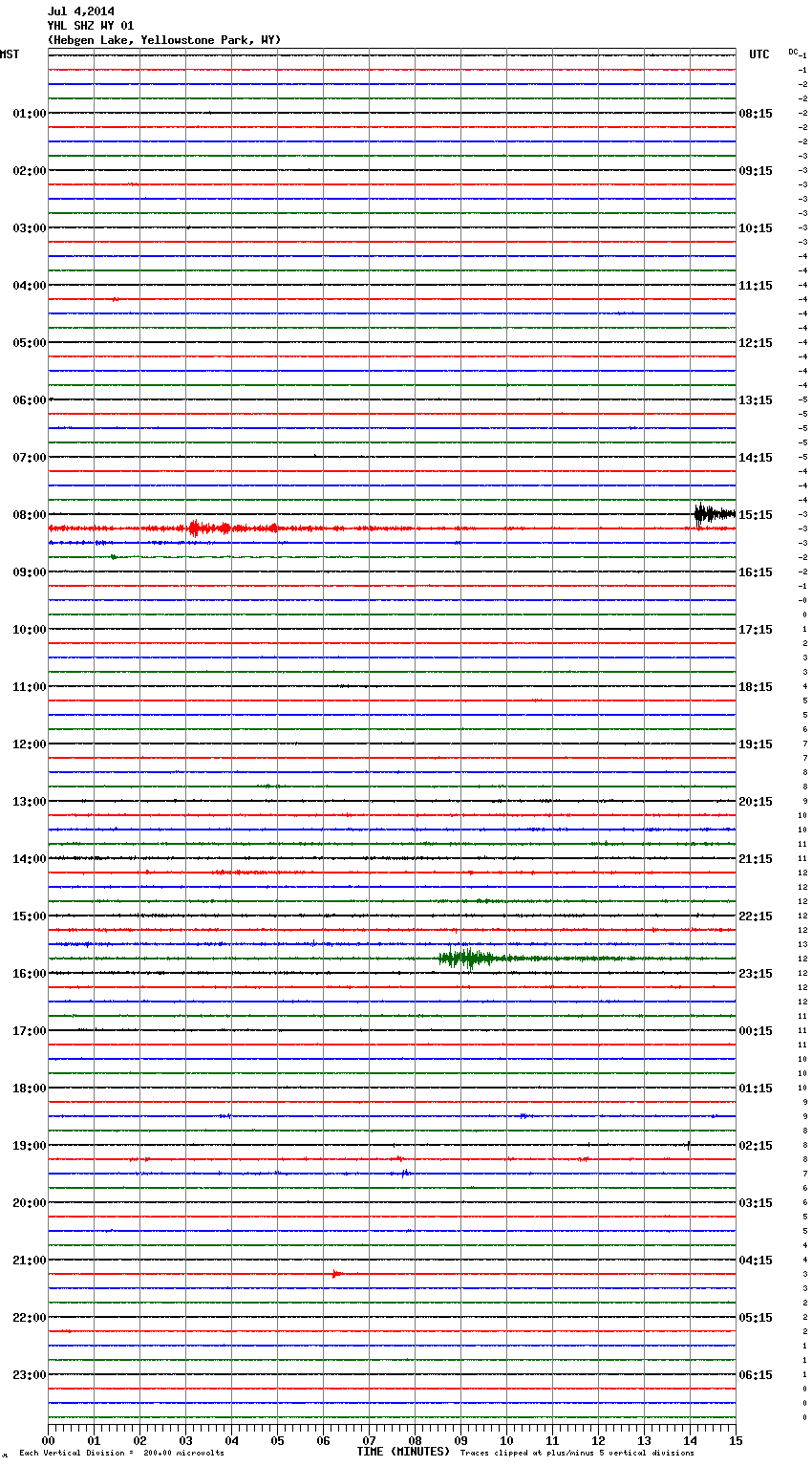812x1466 pixels.
Task: Click the '07' minute axis tick label
Action: tap(369, 1440)
